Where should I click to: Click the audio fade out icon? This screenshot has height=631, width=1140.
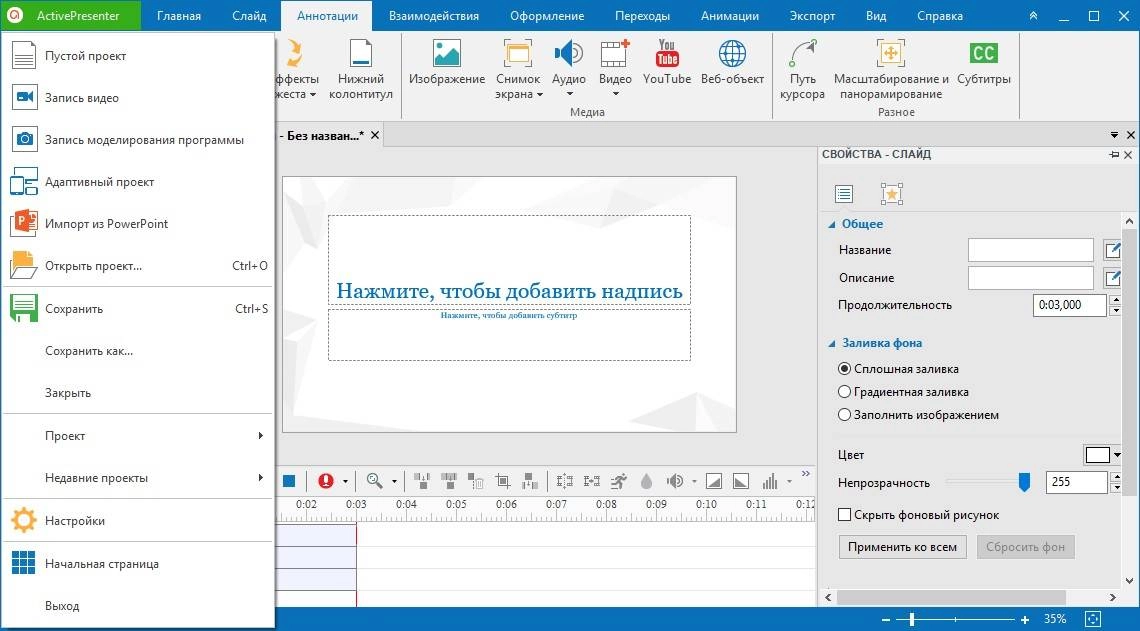click(x=741, y=481)
